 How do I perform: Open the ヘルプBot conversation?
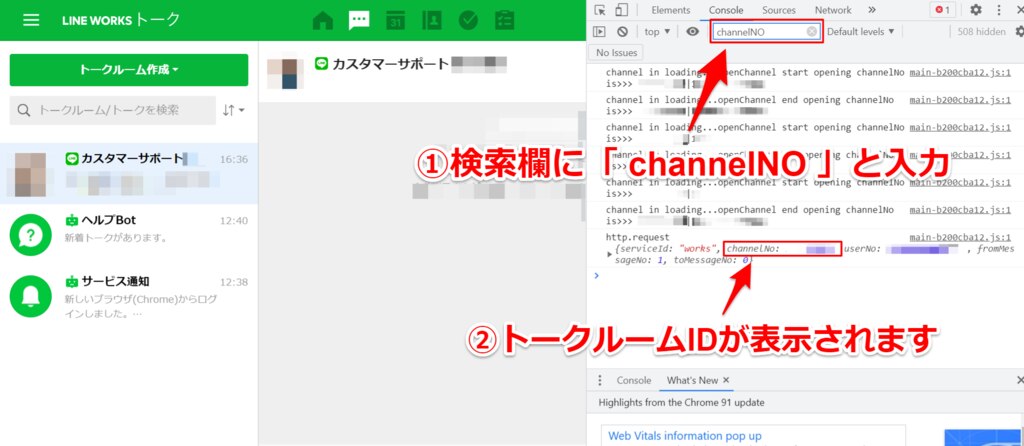pos(129,234)
